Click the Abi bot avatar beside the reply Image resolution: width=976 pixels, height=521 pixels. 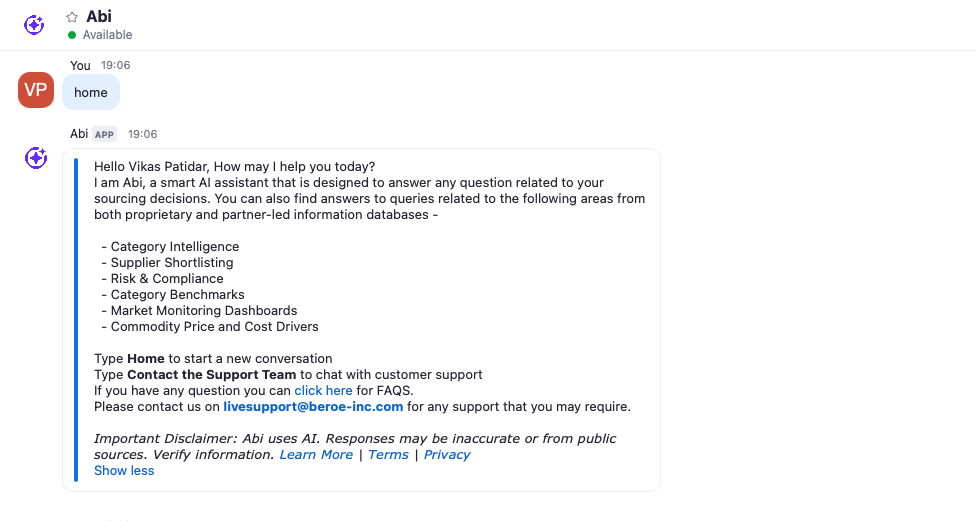(36, 157)
